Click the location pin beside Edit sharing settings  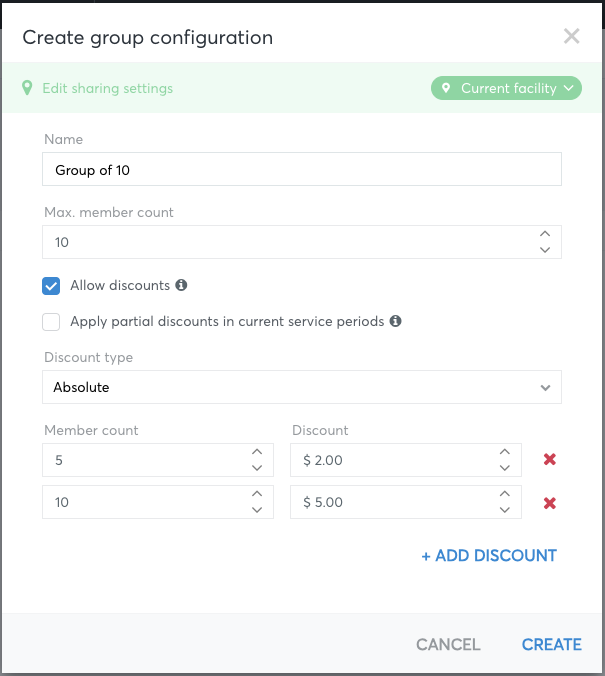27,88
